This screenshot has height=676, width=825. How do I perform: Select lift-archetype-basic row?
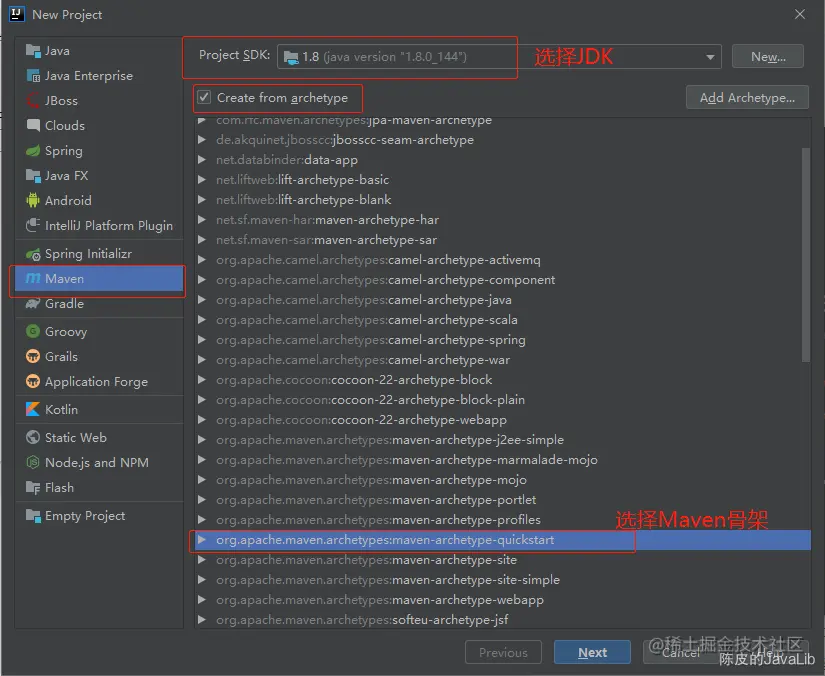click(502, 180)
